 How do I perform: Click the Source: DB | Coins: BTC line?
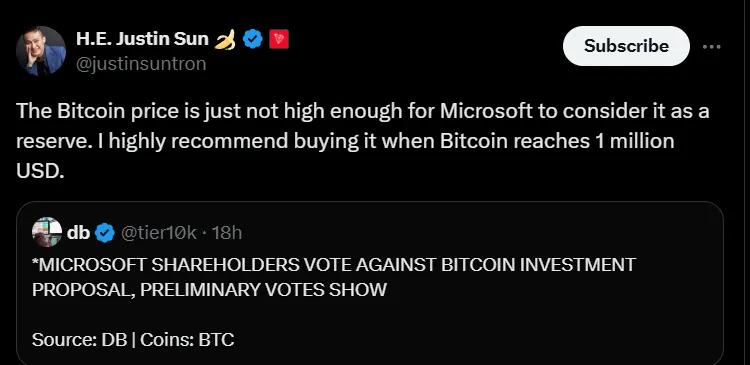click(133, 340)
